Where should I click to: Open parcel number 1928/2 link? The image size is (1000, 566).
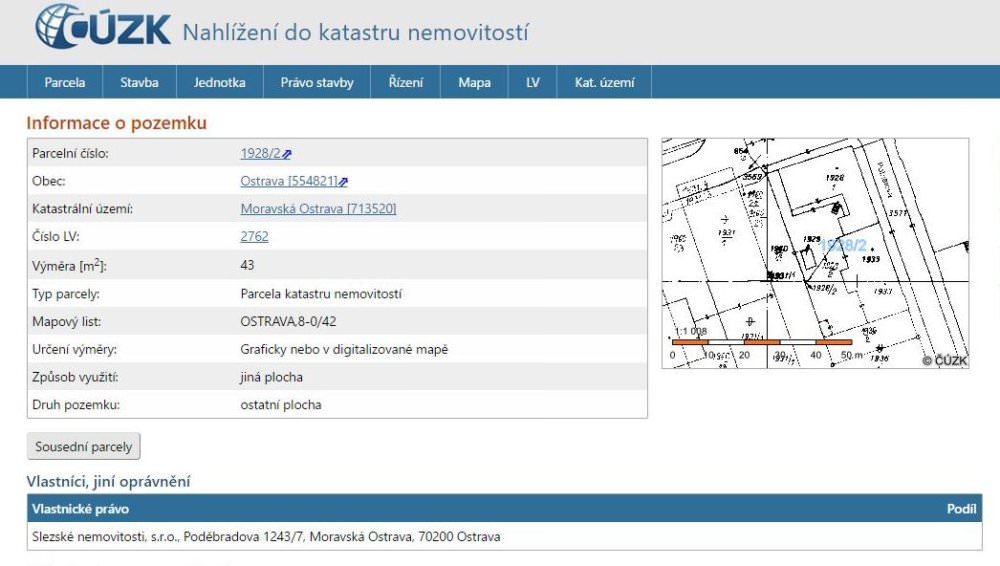point(260,153)
